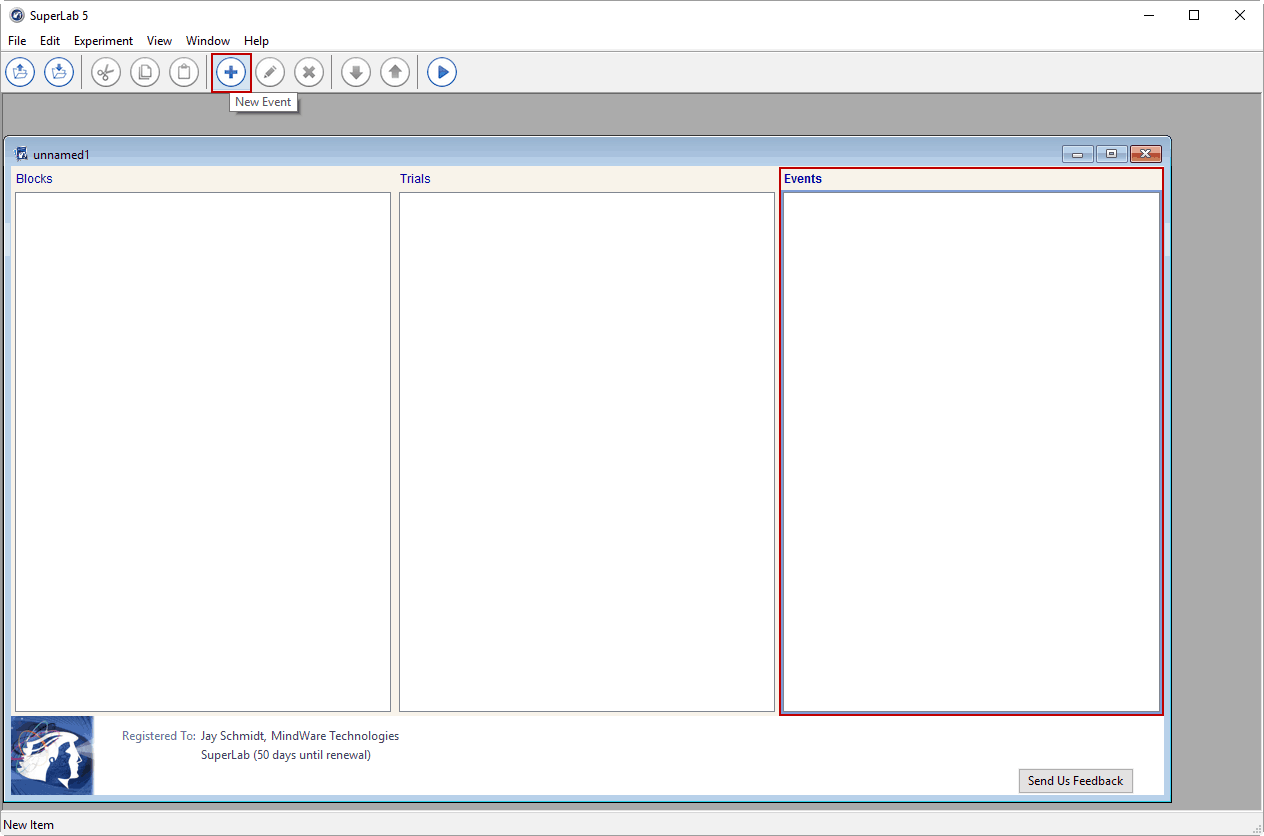
Task: Click the Events column heading
Action: point(803,179)
